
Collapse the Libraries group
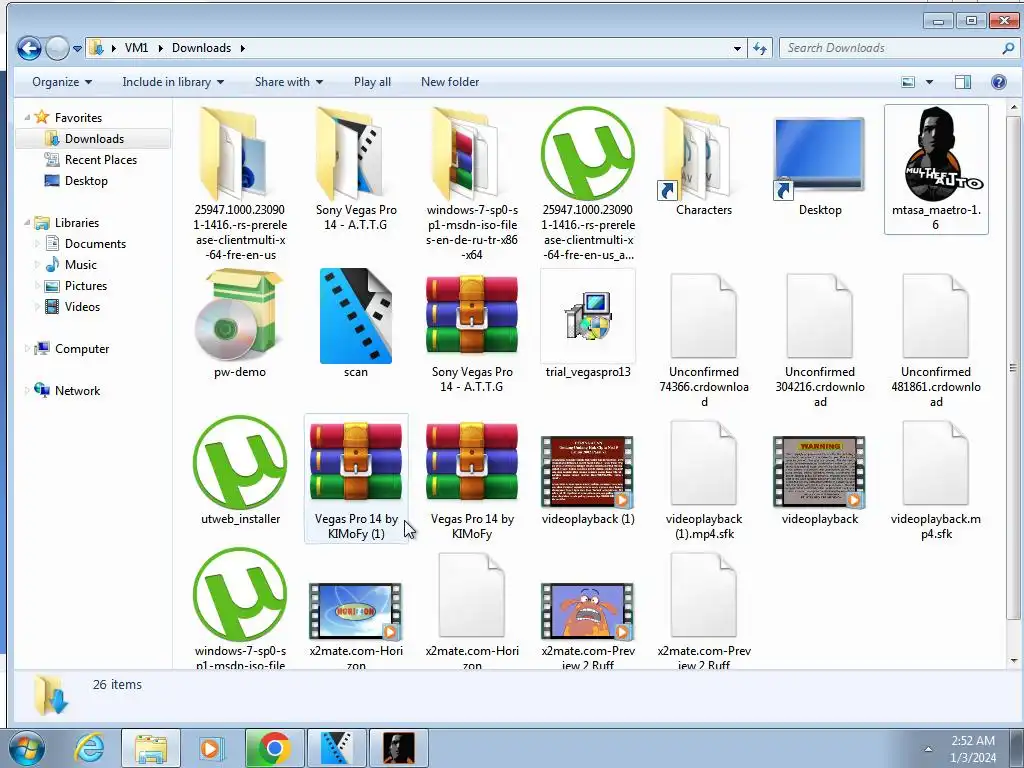tap(27, 223)
